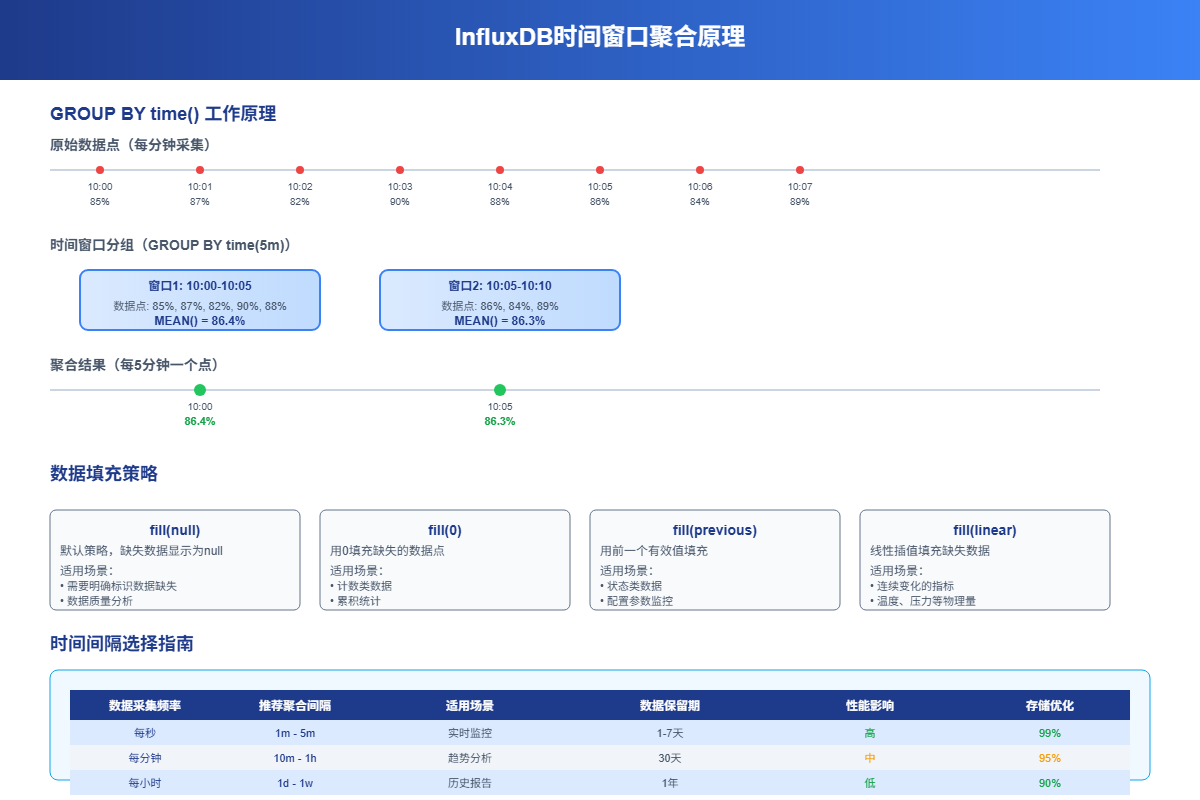The width and height of the screenshot is (1200, 800).
Task: Click the 1-7天 retention cell
Action: (x=670, y=733)
